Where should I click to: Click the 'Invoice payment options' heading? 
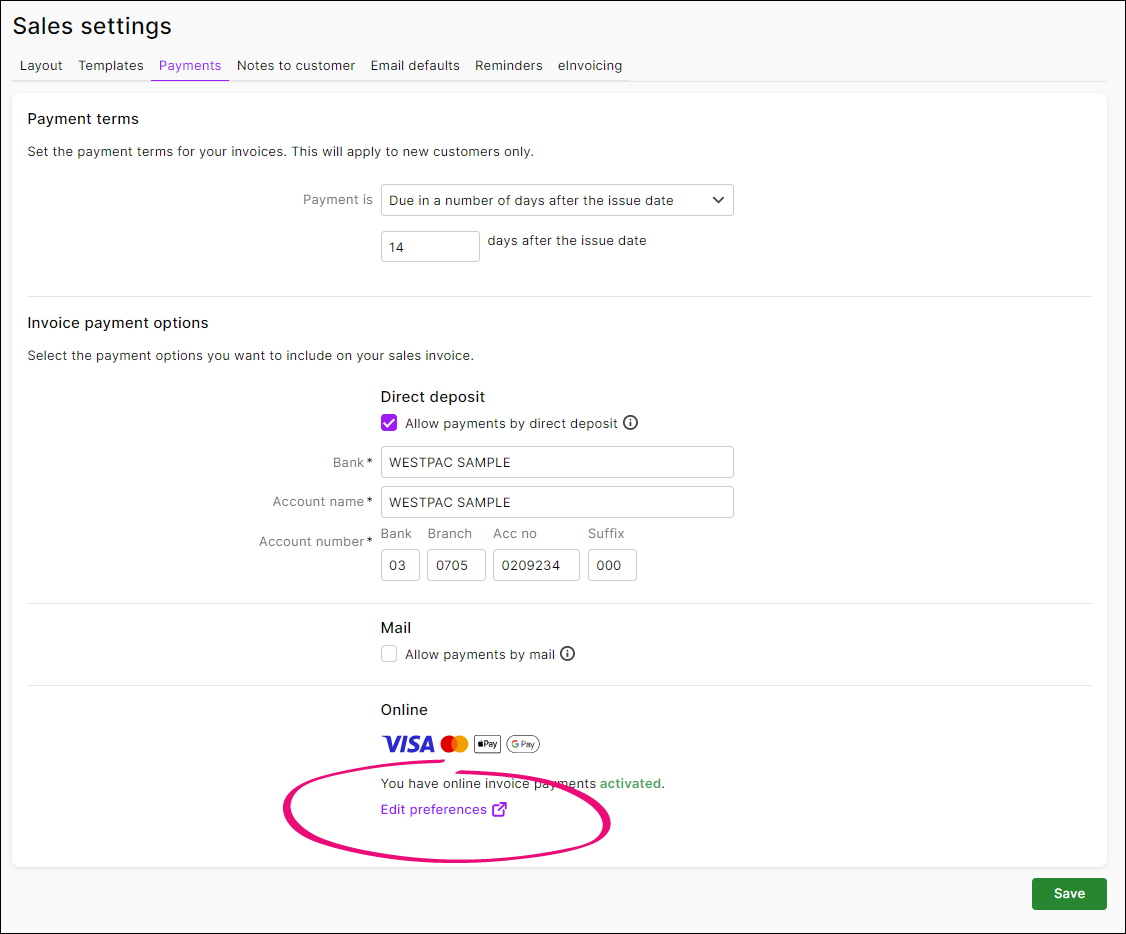tap(118, 323)
